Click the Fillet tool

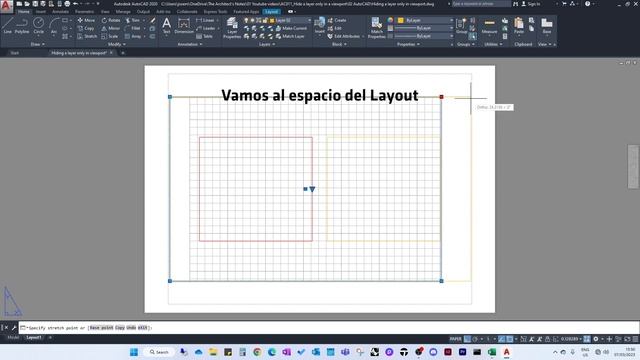[x=133, y=28]
